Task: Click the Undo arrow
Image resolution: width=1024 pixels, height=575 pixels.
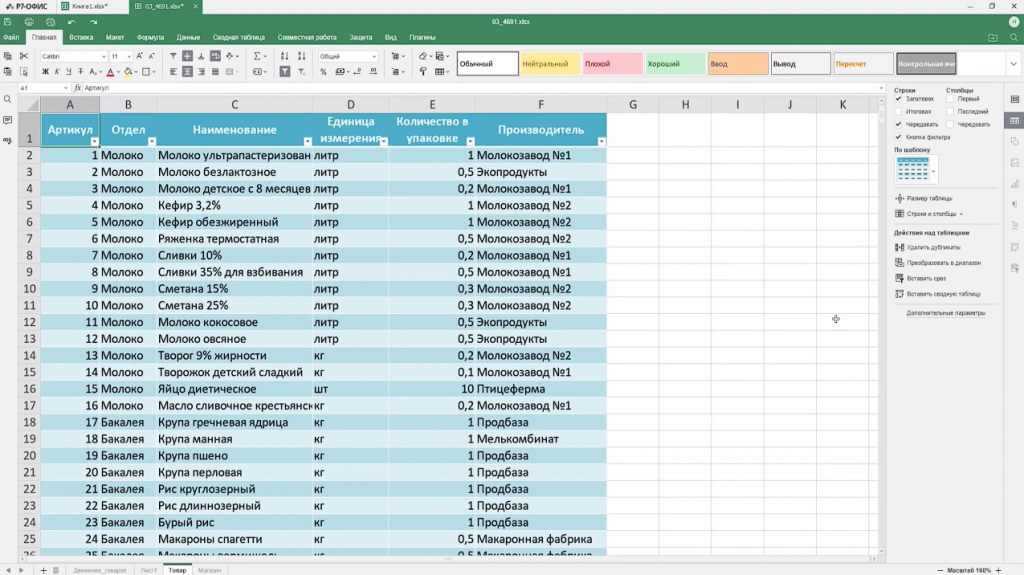Action: tap(71, 22)
